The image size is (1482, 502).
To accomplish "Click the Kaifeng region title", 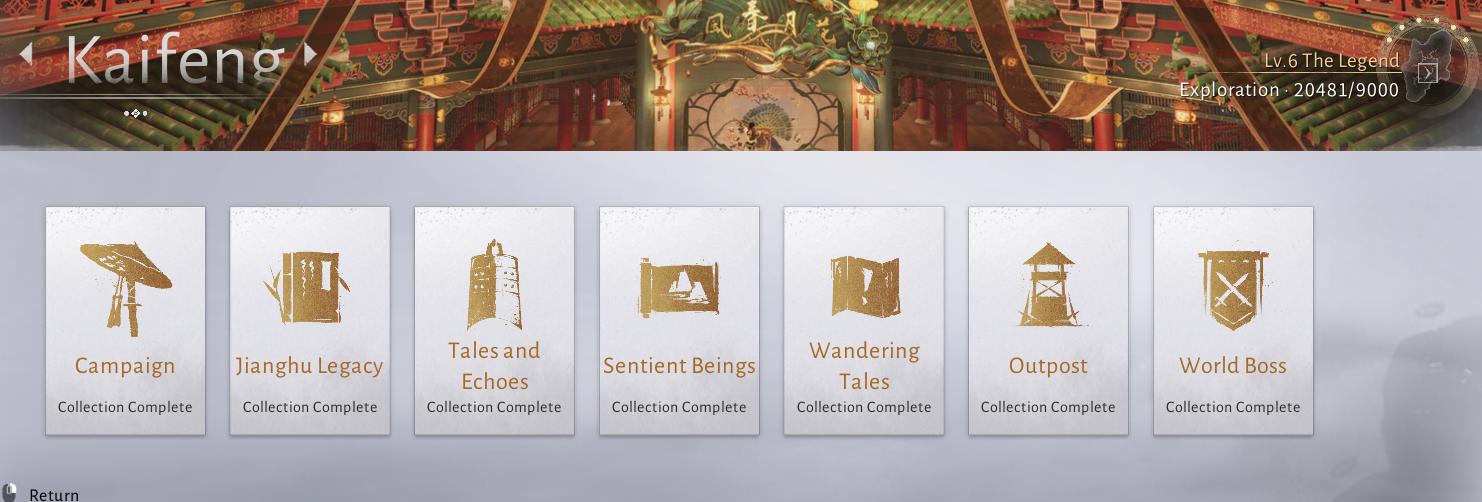I will (x=175, y=60).
